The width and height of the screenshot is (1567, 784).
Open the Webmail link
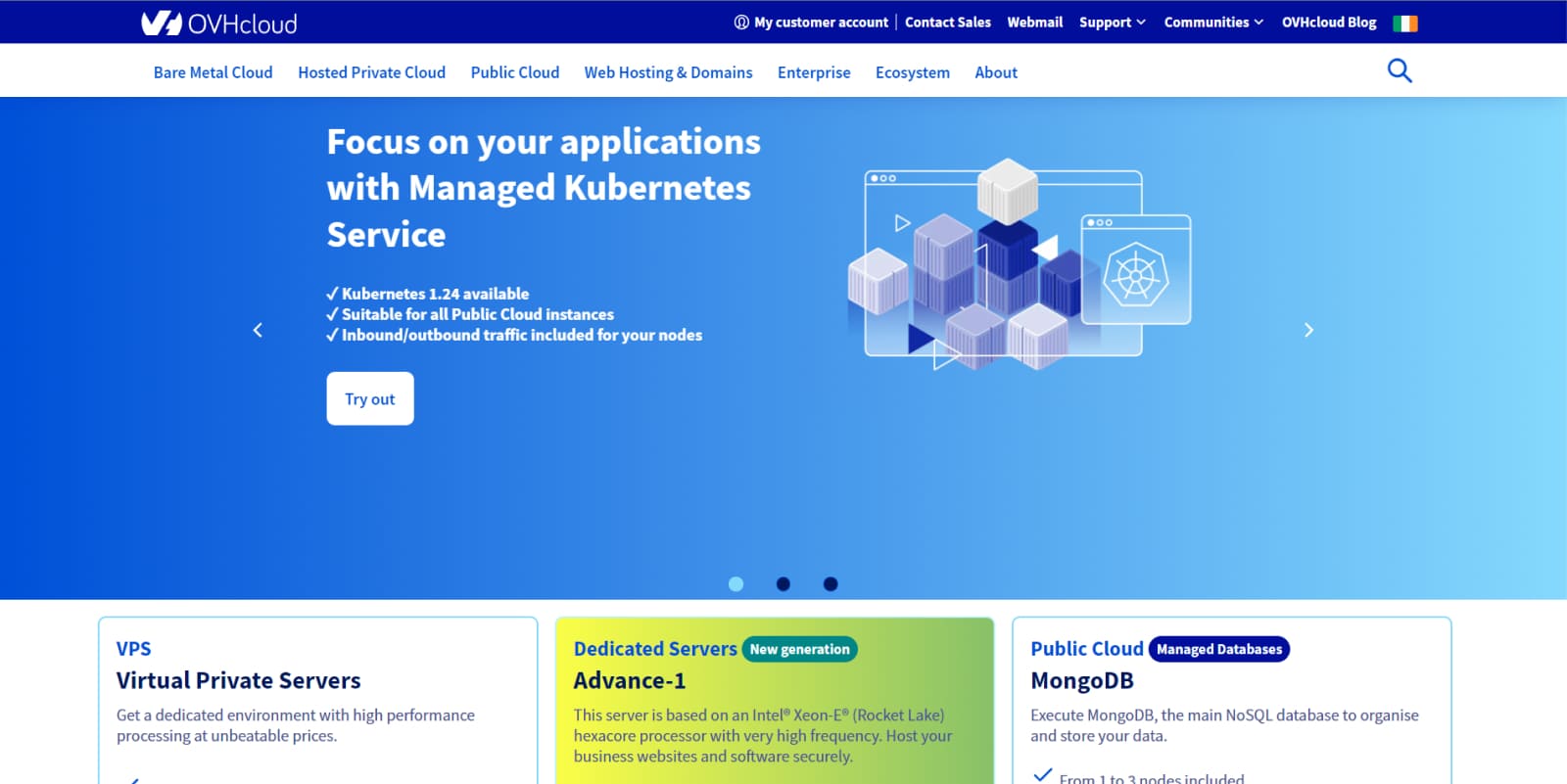click(1035, 23)
